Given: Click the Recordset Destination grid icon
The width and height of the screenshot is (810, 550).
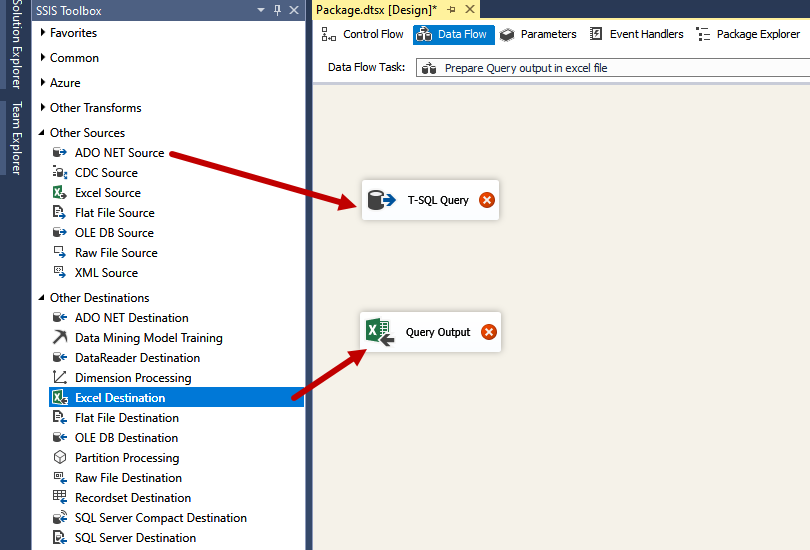Looking at the screenshot, I should (x=60, y=497).
